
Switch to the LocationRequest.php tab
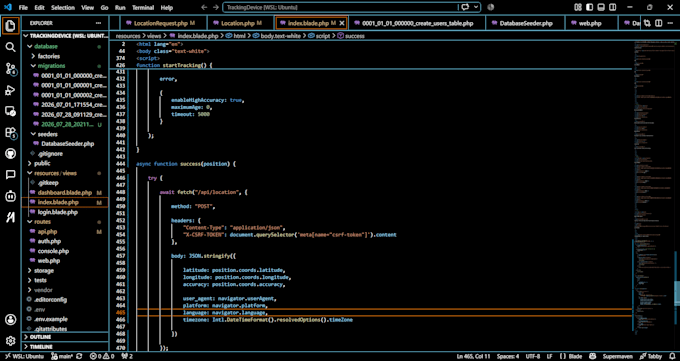pos(163,23)
